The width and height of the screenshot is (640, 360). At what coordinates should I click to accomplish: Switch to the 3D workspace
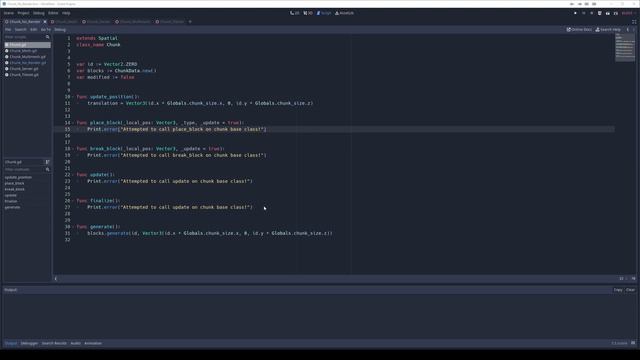pos(308,13)
